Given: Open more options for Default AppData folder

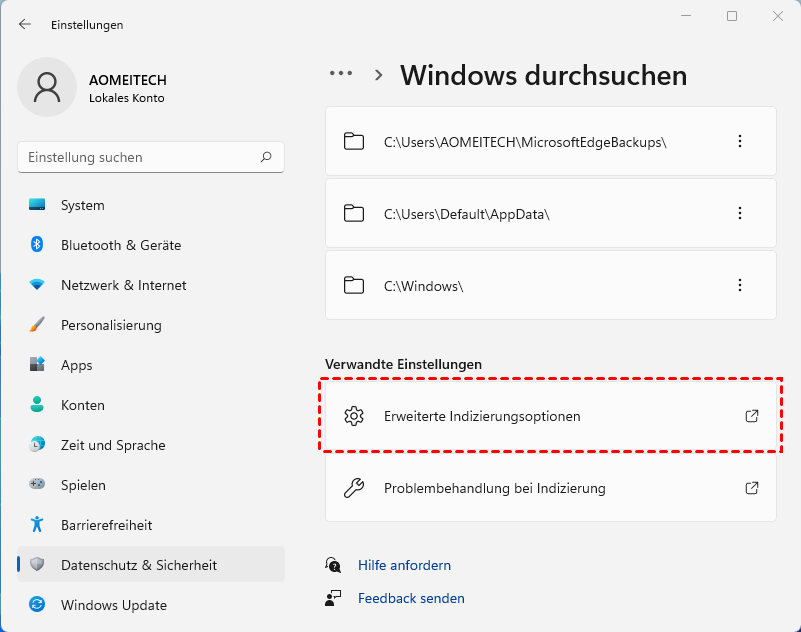Looking at the screenshot, I should tap(740, 213).
